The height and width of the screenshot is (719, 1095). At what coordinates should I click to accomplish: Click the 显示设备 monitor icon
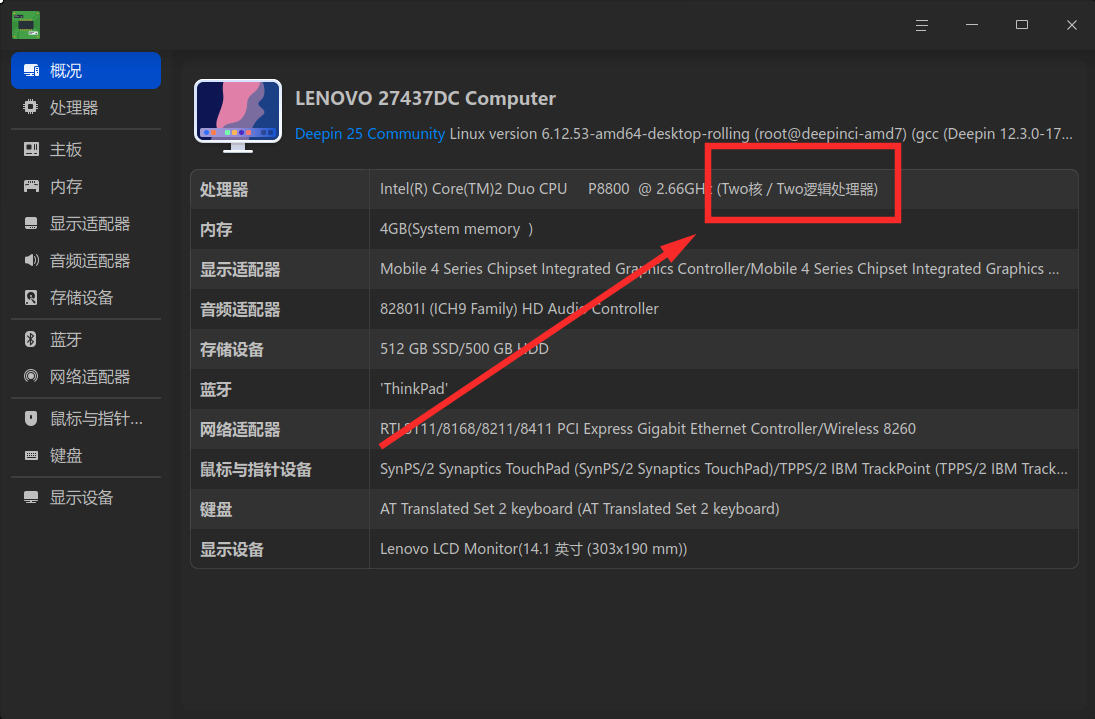(x=31, y=497)
